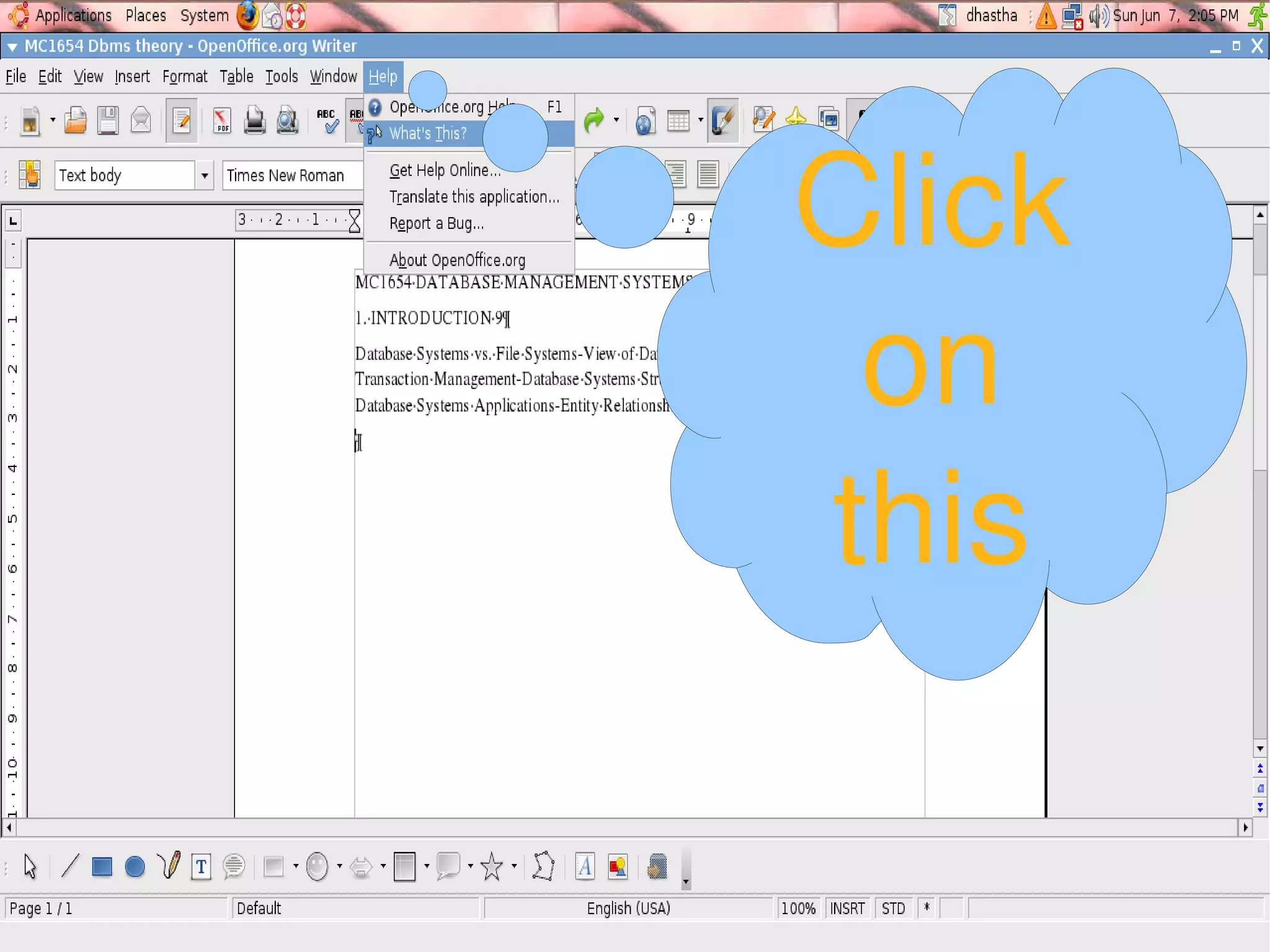Click the vertical scrollbar down arrow
Viewport: 1270px width, 952px height.
[x=1260, y=749]
